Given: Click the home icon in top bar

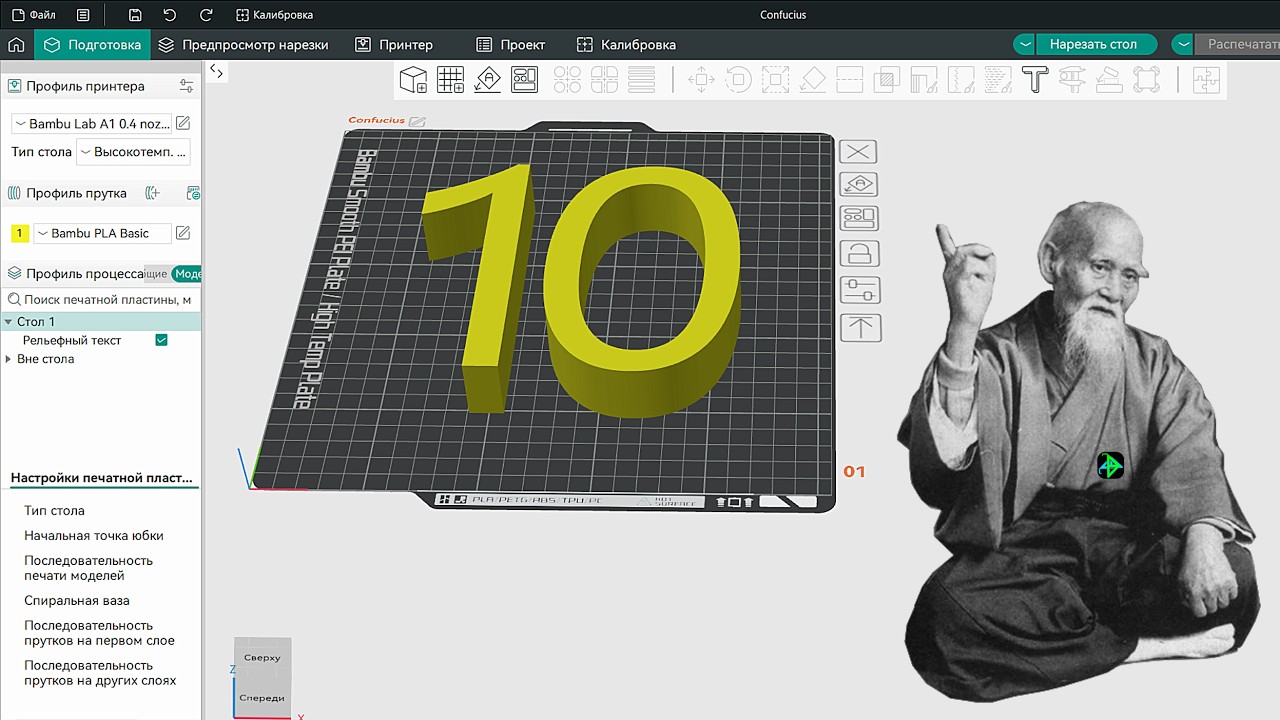Looking at the screenshot, I should tap(16, 45).
